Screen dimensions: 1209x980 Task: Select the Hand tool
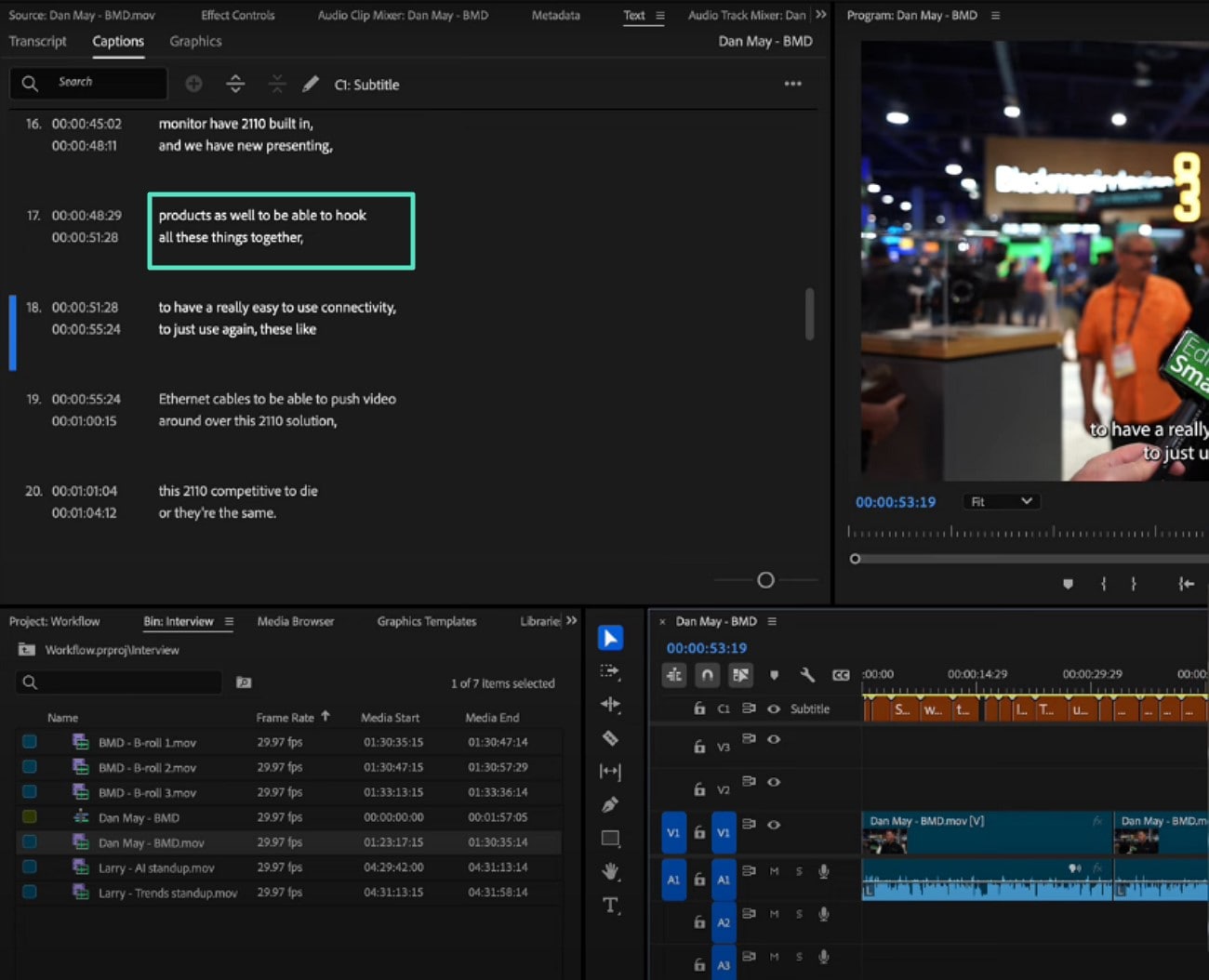tap(610, 871)
